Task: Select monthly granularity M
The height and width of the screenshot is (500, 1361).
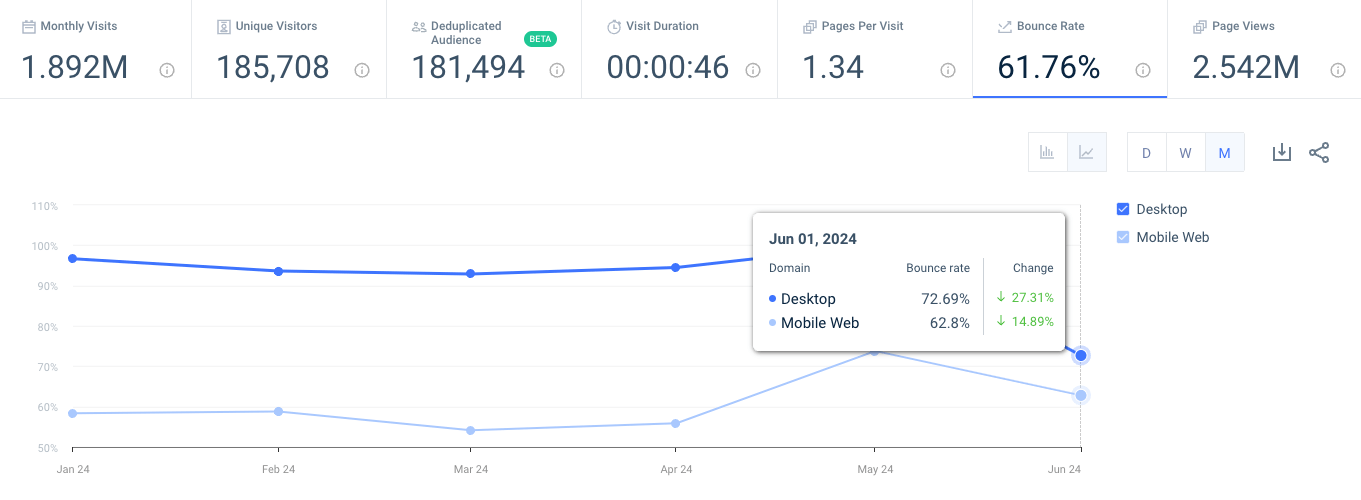Action: point(1224,153)
